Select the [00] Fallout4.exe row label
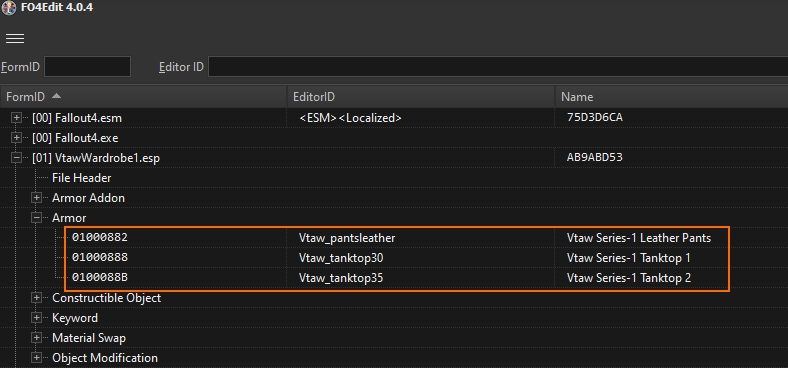Viewport: 788px width, 368px height. (75, 138)
